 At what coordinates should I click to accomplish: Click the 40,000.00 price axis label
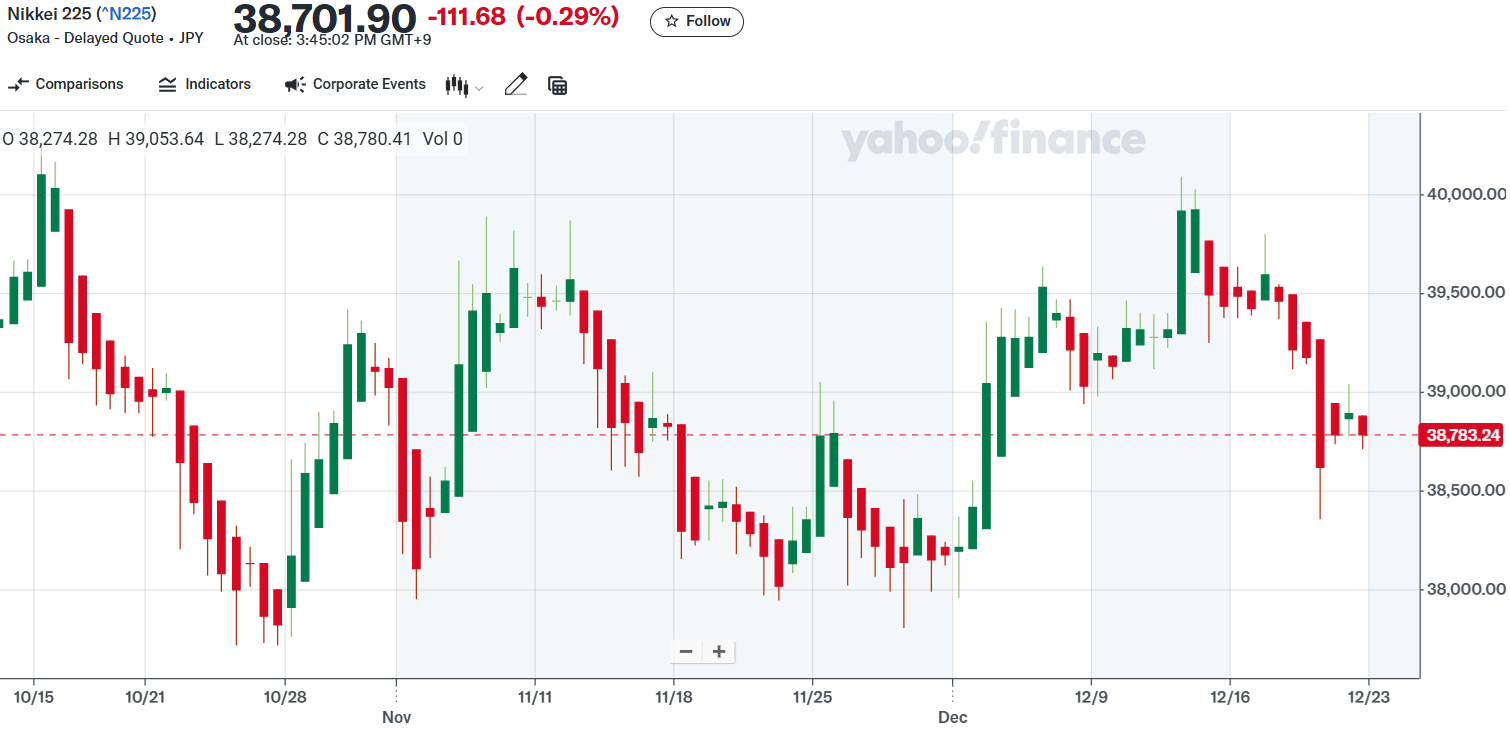[x=1463, y=194]
